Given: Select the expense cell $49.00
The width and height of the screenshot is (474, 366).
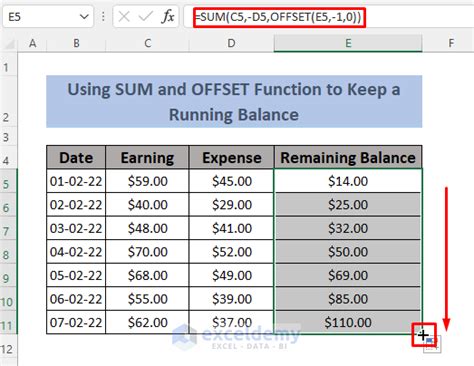Looking at the screenshot, I should [231, 275].
